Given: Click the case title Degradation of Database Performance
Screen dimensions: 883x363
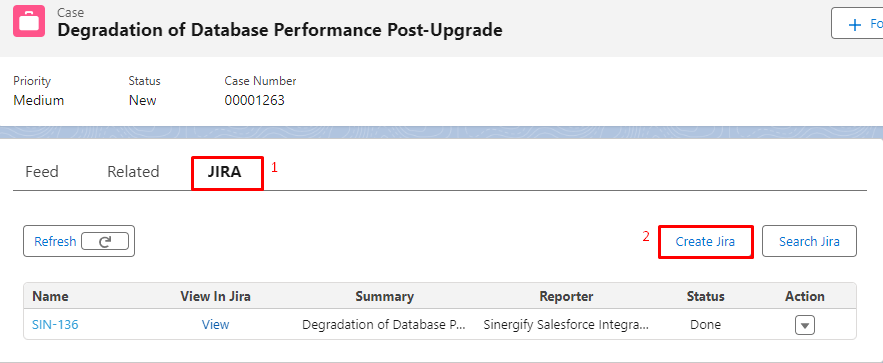Looking at the screenshot, I should click(x=280, y=30).
